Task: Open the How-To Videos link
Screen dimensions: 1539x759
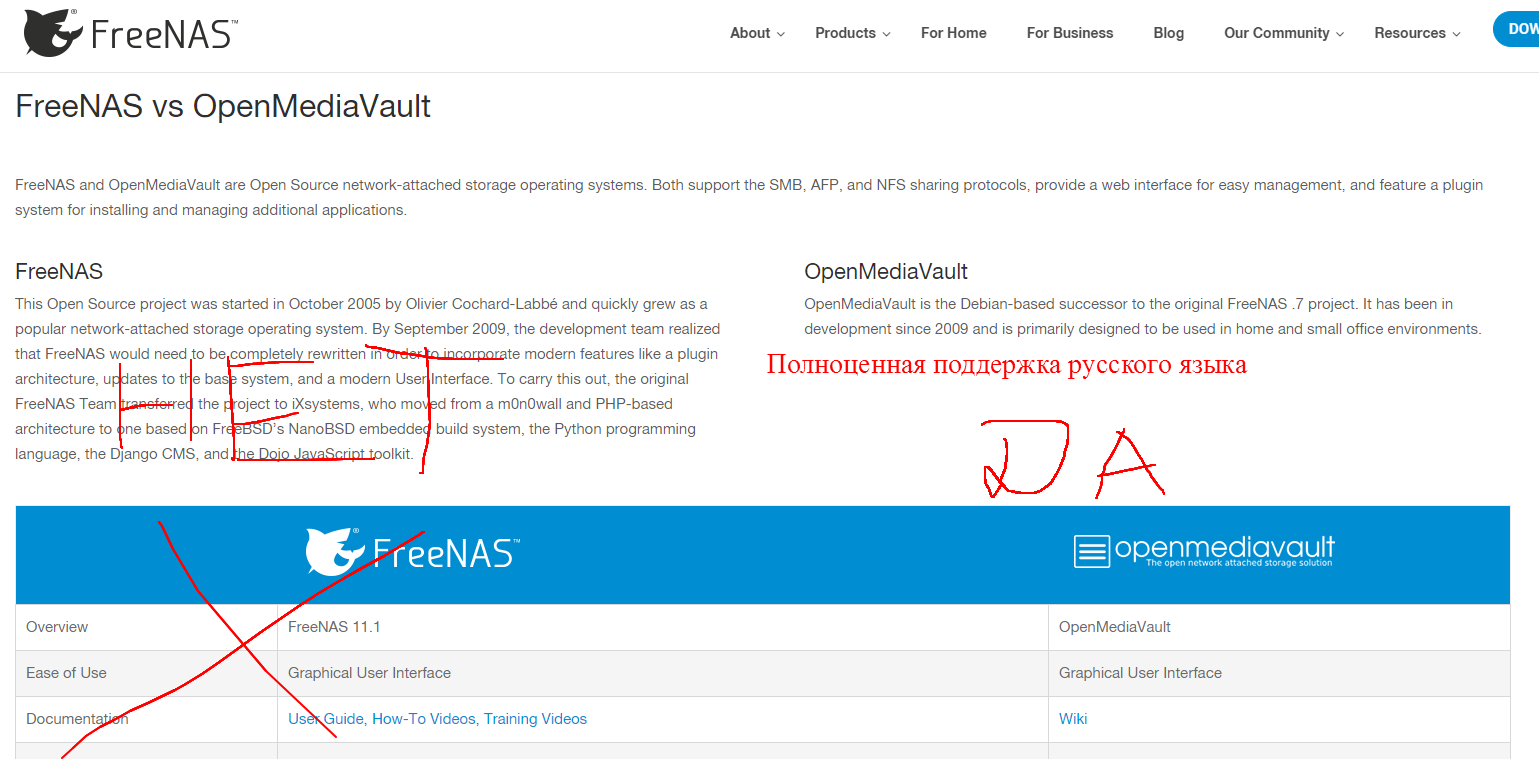Action: click(424, 719)
